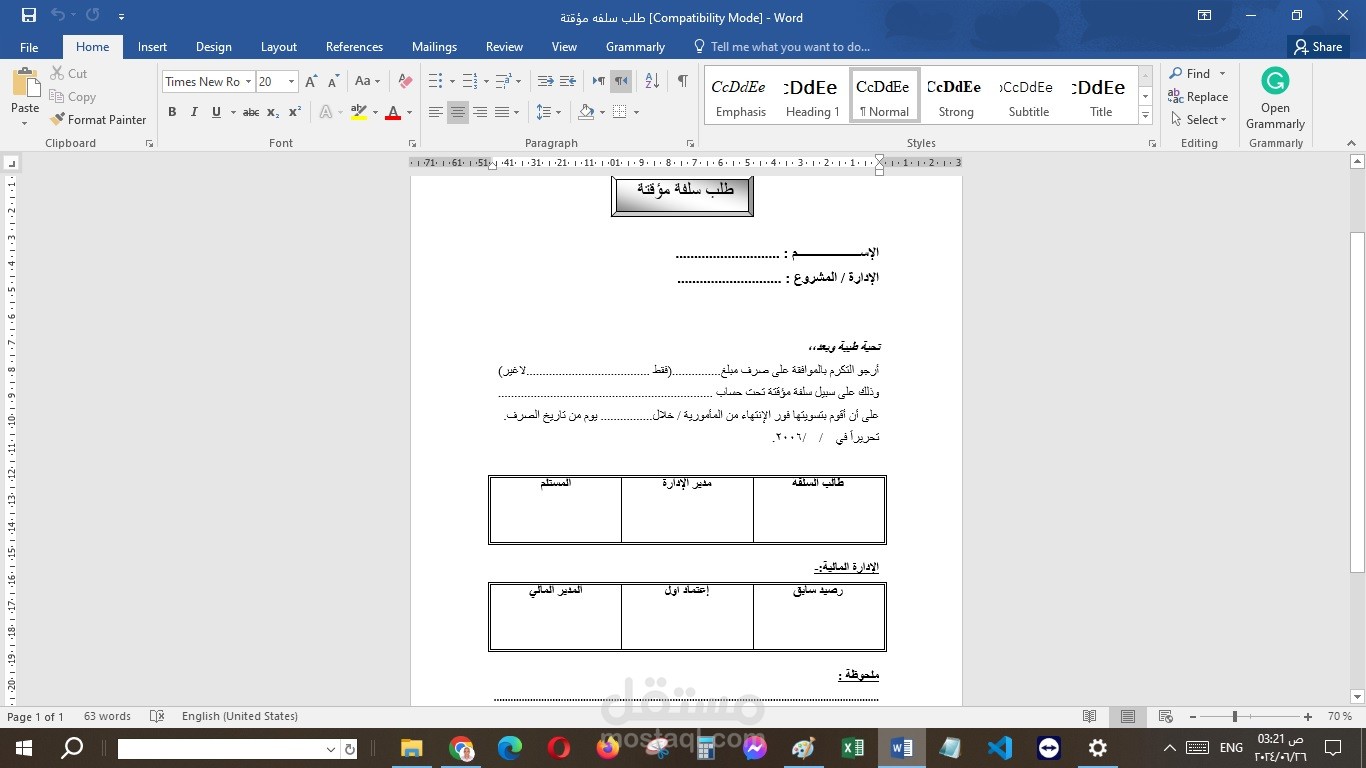Click the Sort A-Z icon

pyautogui.click(x=651, y=82)
